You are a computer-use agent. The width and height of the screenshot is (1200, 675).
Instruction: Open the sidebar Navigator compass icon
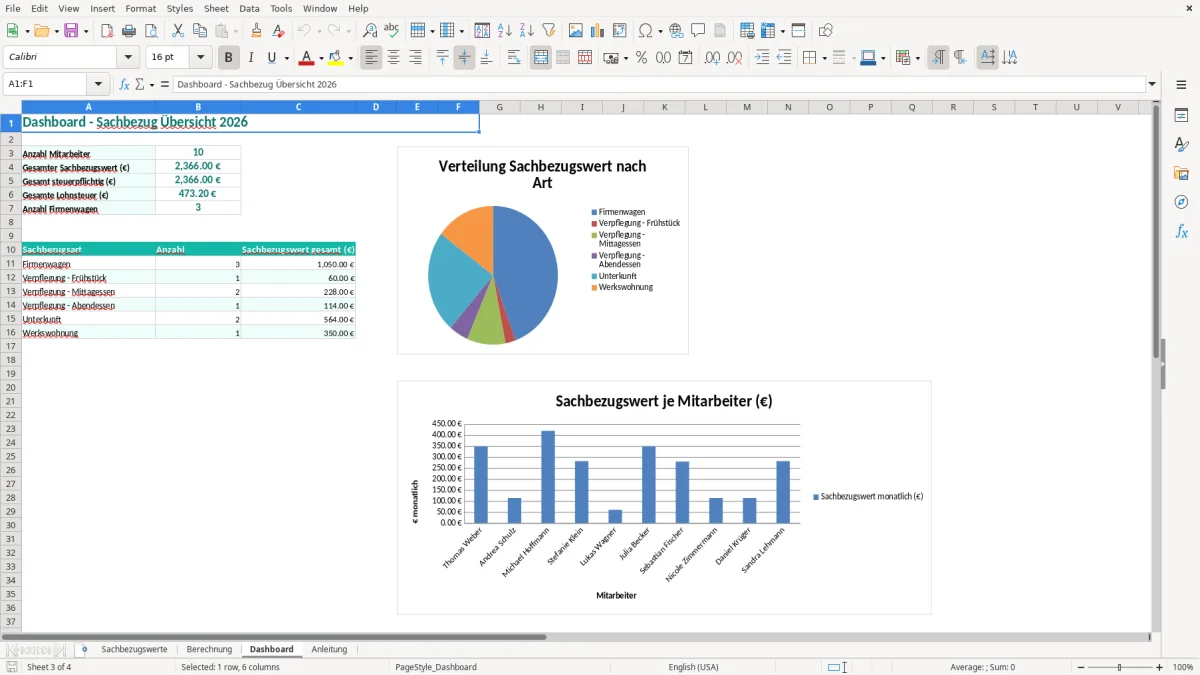click(x=1181, y=202)
